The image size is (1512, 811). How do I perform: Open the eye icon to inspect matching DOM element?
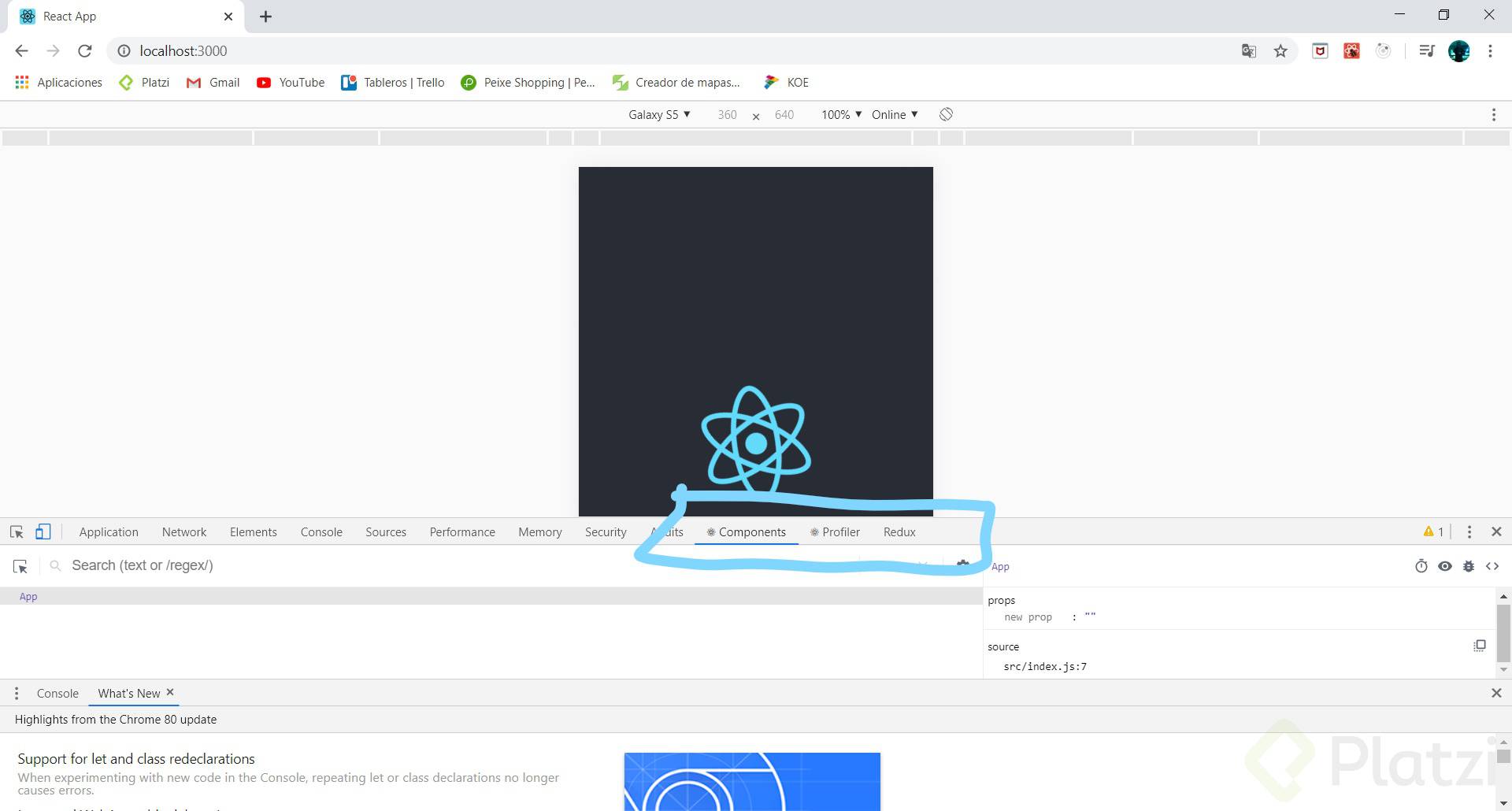tap(1446, 566)
